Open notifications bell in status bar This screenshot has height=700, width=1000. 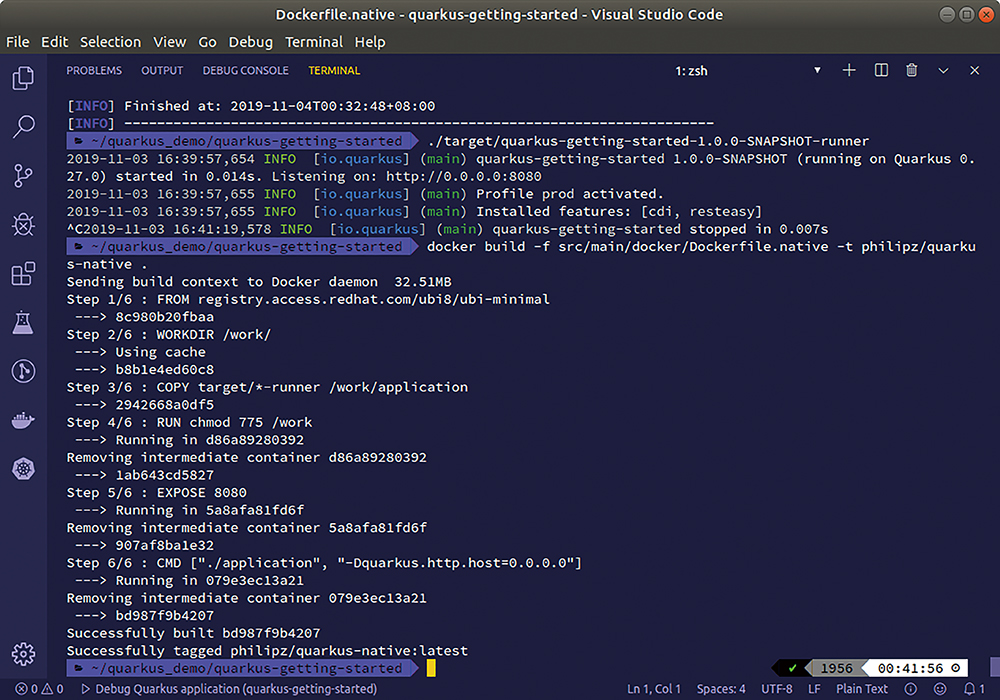click(x=970, y=689)
